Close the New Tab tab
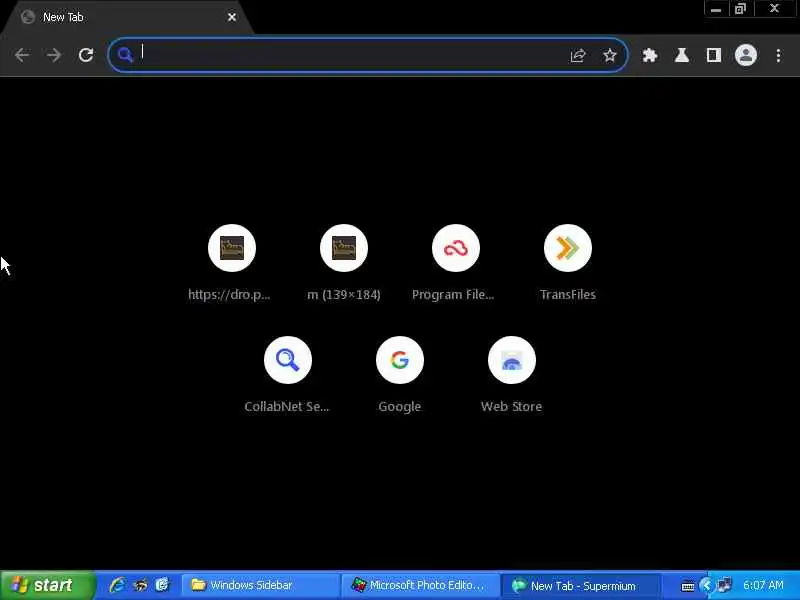 [x=232, y=17]
